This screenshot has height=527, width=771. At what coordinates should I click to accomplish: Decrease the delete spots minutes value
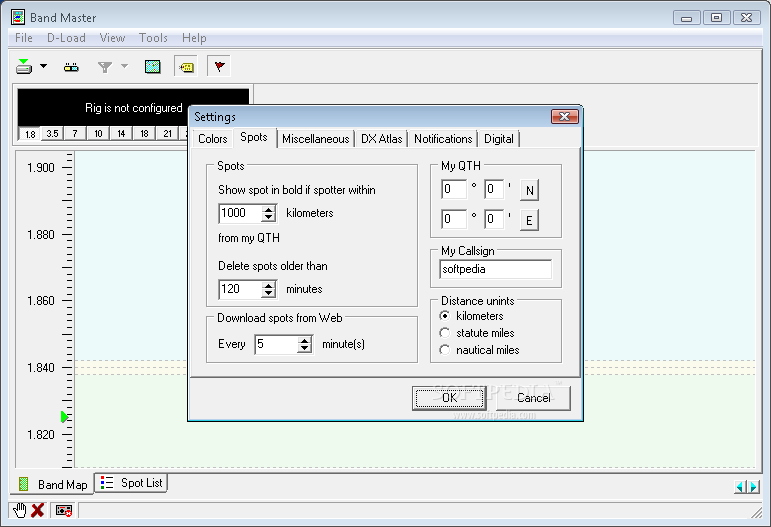tap(268, 293)
